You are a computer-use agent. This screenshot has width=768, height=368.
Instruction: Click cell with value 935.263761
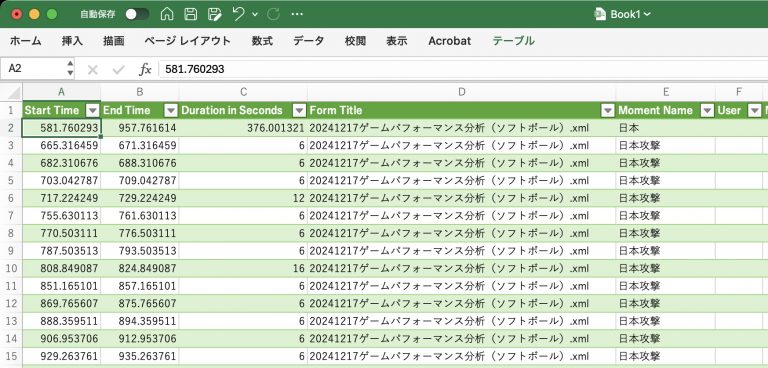click(x=140, y=356)
